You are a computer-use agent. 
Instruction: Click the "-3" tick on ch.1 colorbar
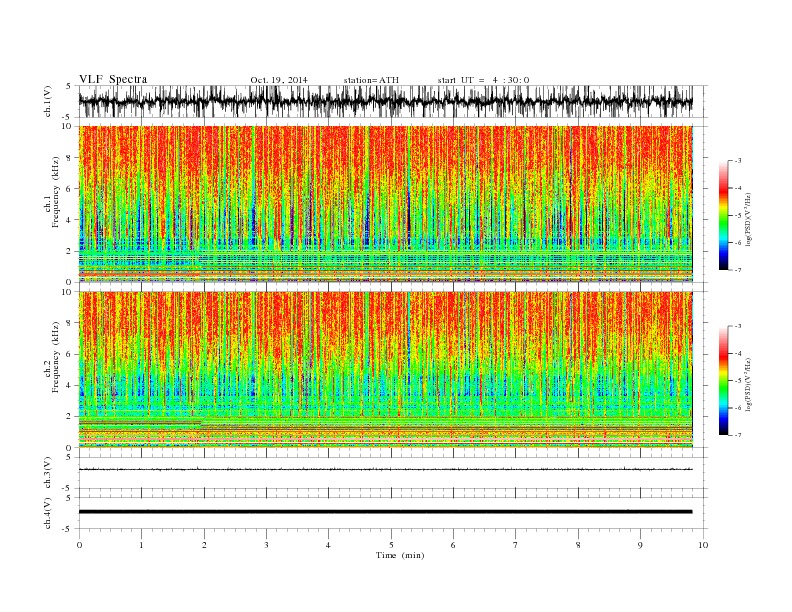click(x=737, y=161)
